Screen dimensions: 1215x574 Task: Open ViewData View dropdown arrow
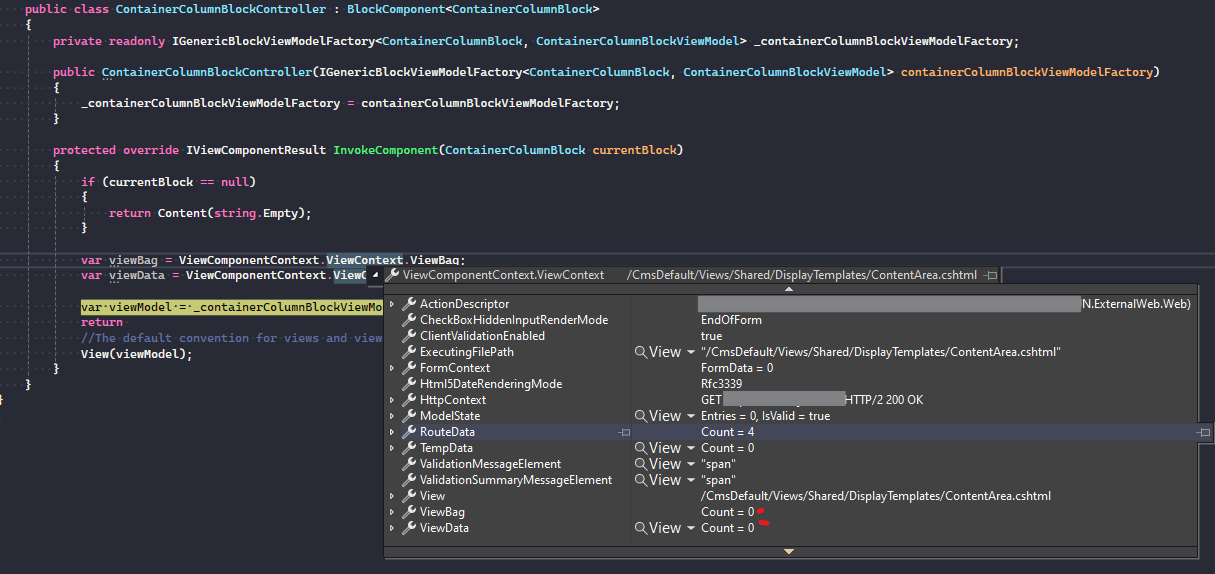690,528
